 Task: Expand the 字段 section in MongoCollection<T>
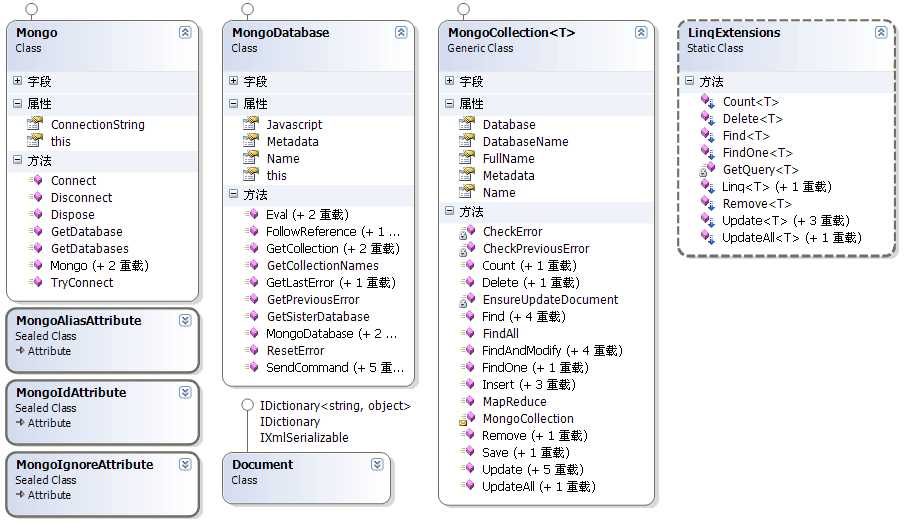click(449, 81)
